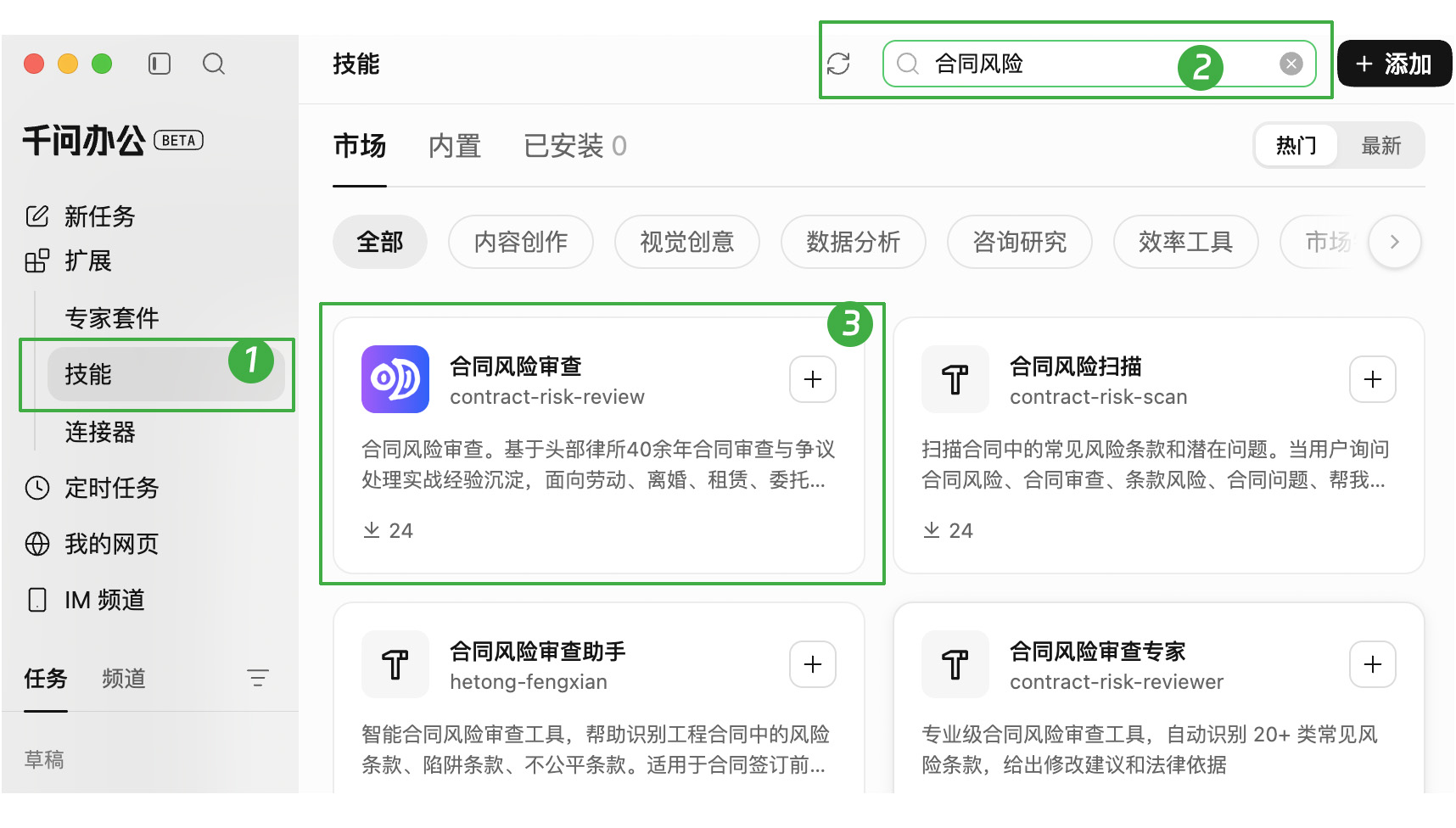
Task: Add the 合同风险审查助手 skill
Action: click(x=813, y=664)
